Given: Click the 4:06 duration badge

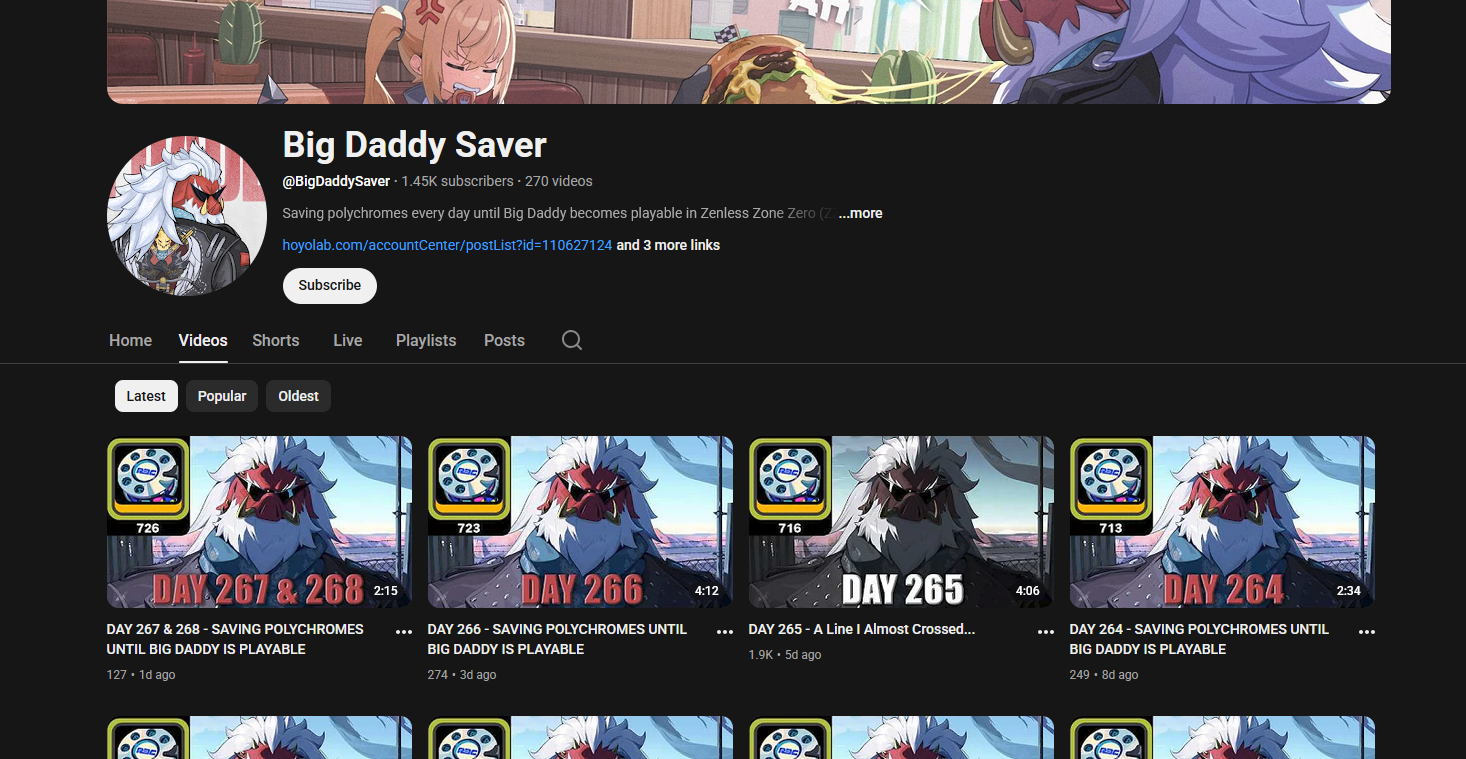Looking at the screenshot, I should pos(1028,591).
